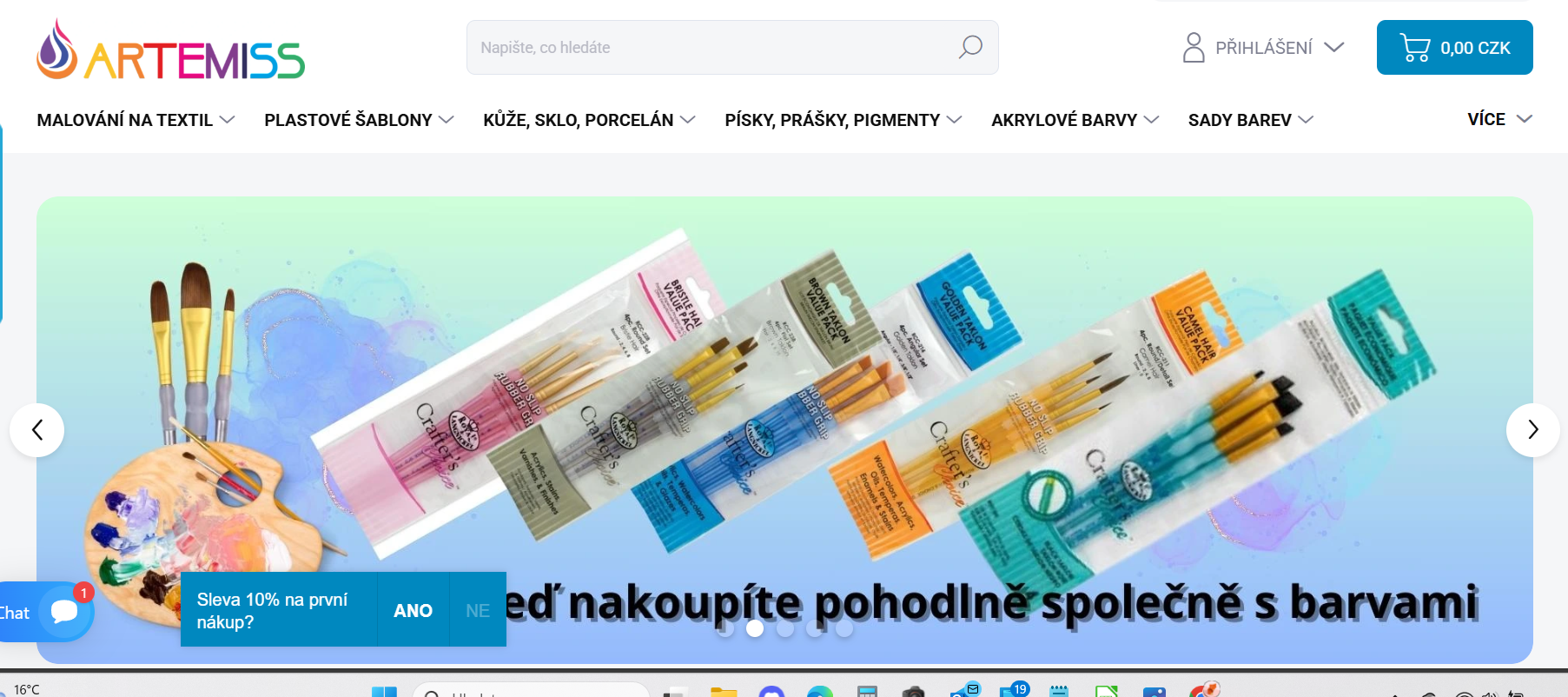Open the Windows Start menu

pyautogui.click(x=384, y=692)
